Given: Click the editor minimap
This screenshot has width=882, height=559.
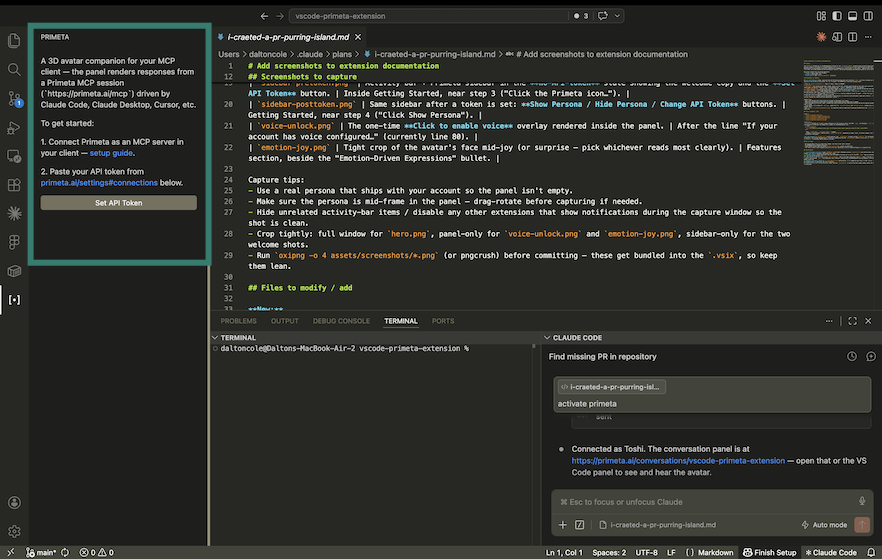Looking at the screenshot, I should (838, 112).
